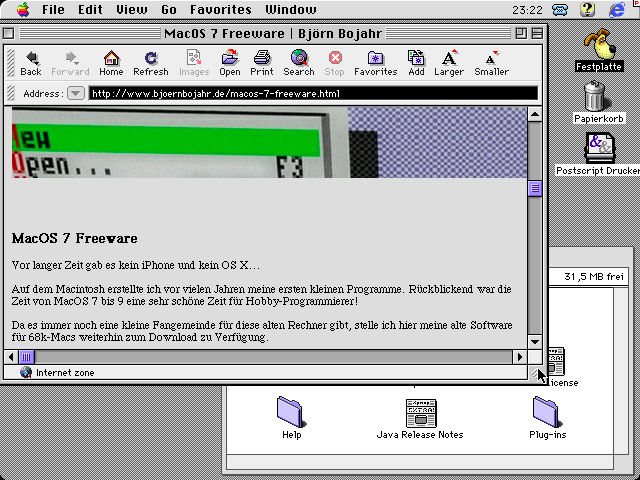
Task: Click the vertical scrollbar thumb
Action: click(535, 189)
